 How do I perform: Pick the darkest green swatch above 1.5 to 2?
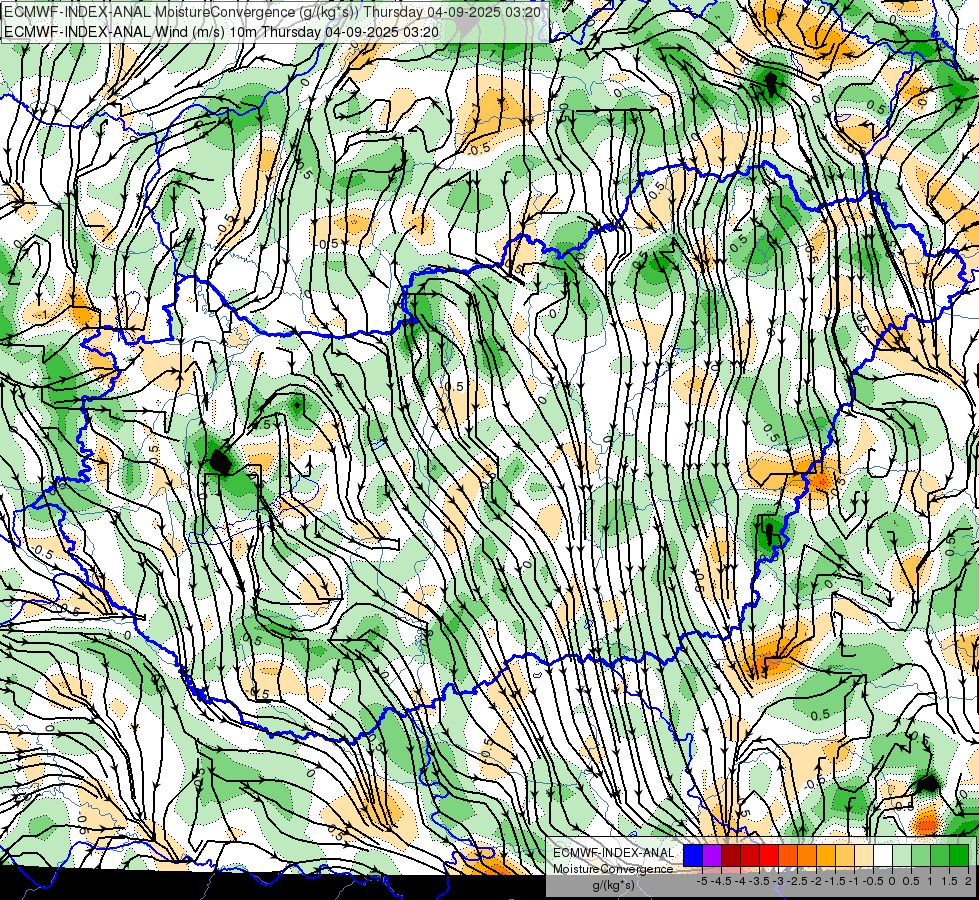(959, 856)
